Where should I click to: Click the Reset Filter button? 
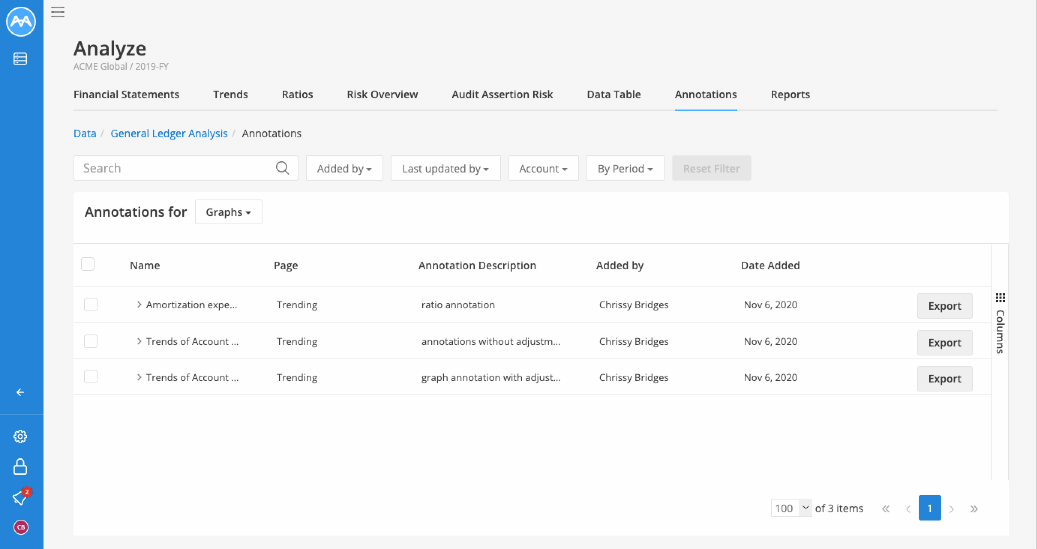712,169
